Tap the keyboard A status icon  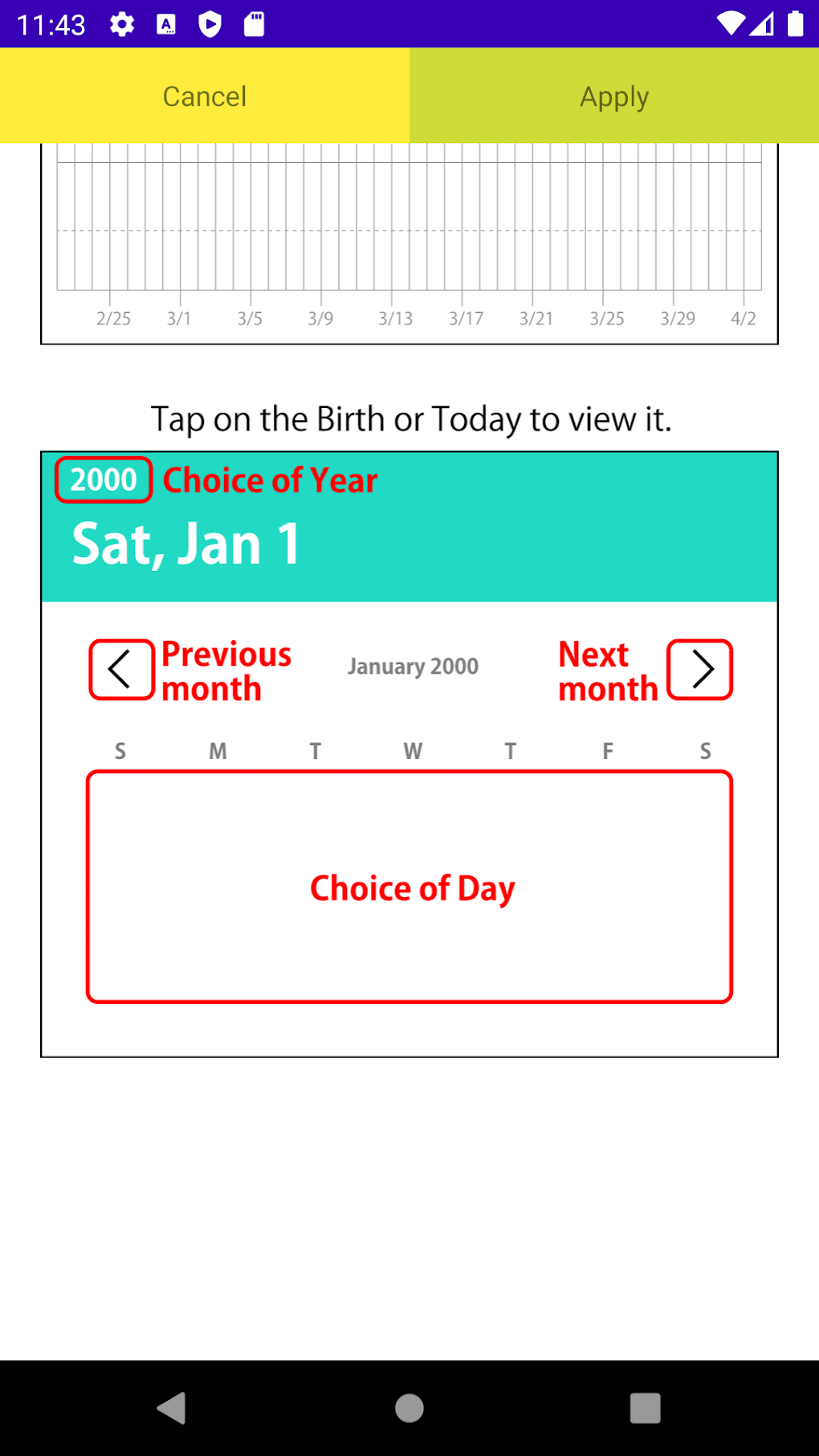coord(166,24)
